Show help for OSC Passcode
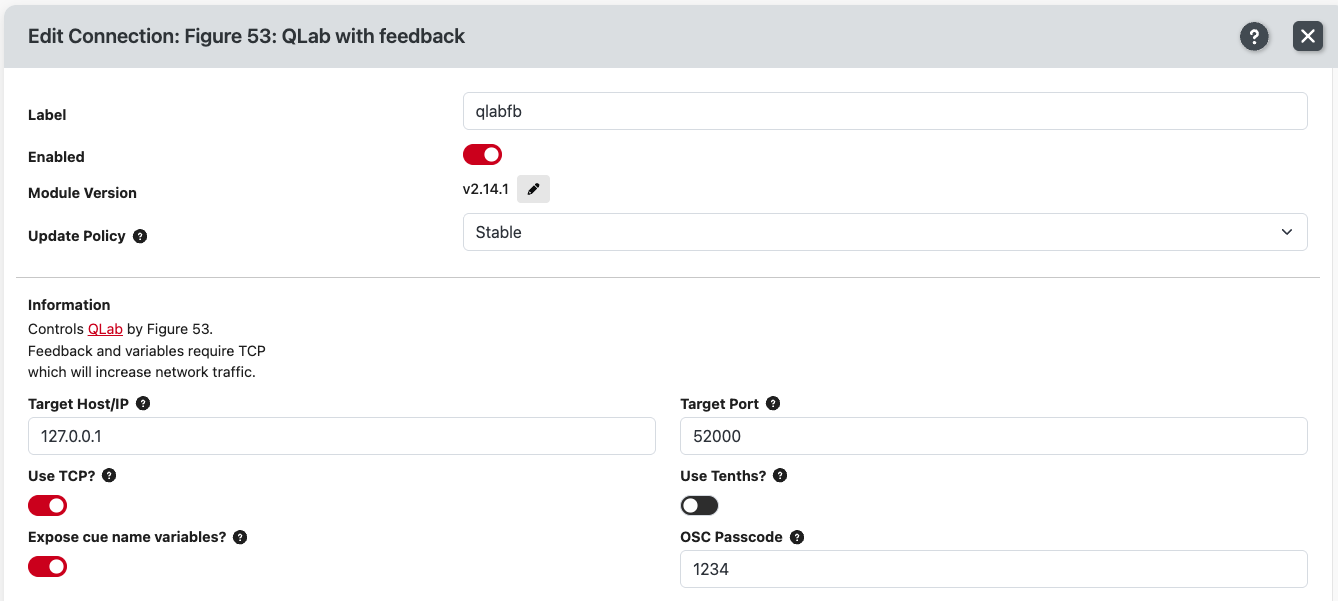Image resolution: width=1338 pixels, height=601 pixels. click(797, 537)
